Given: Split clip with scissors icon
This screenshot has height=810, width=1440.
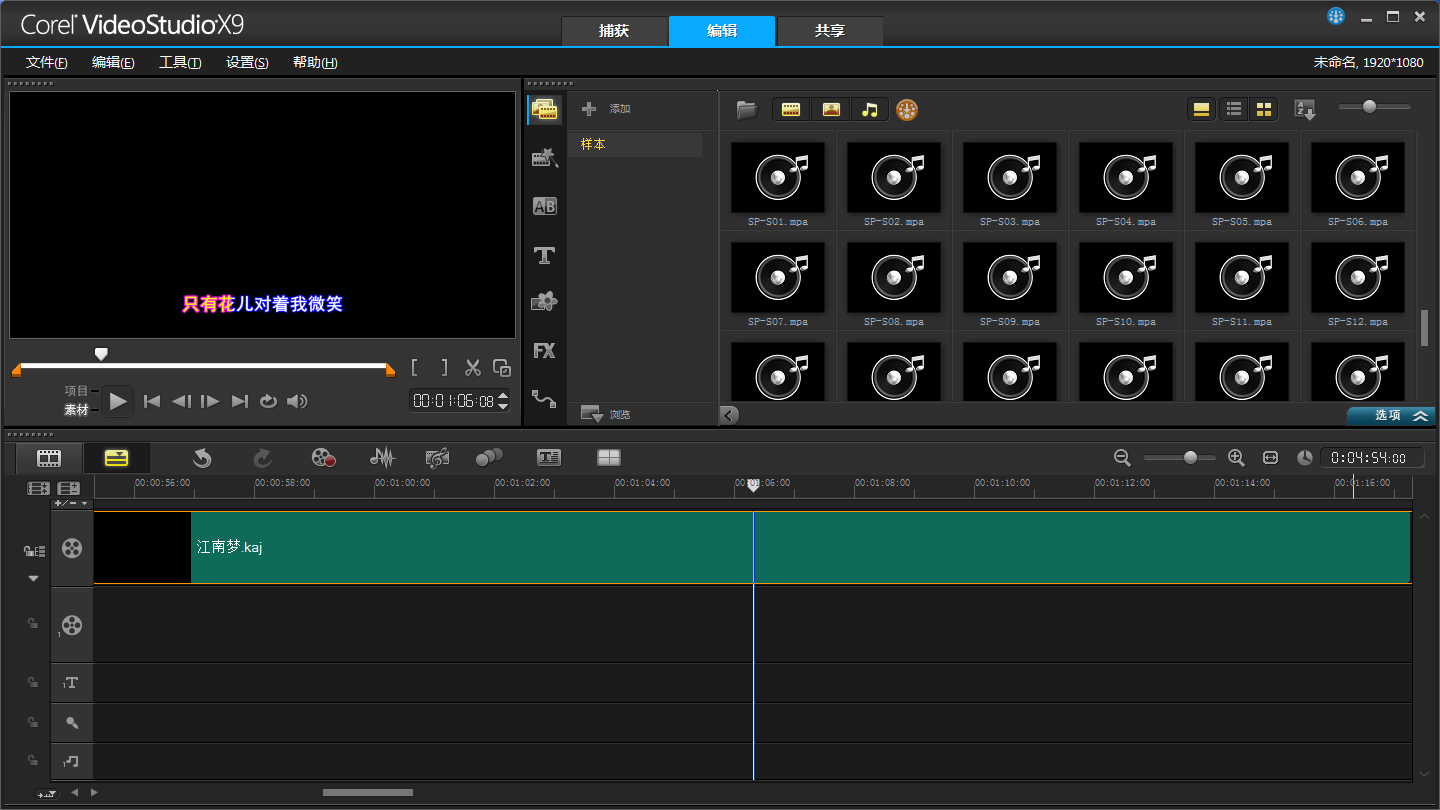Looking at the screenshot, I should tap(474, 368).
